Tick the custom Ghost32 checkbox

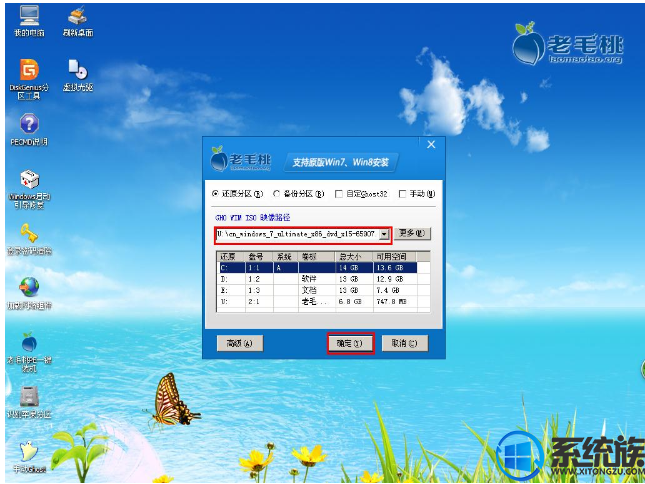(x=339, y=194)
